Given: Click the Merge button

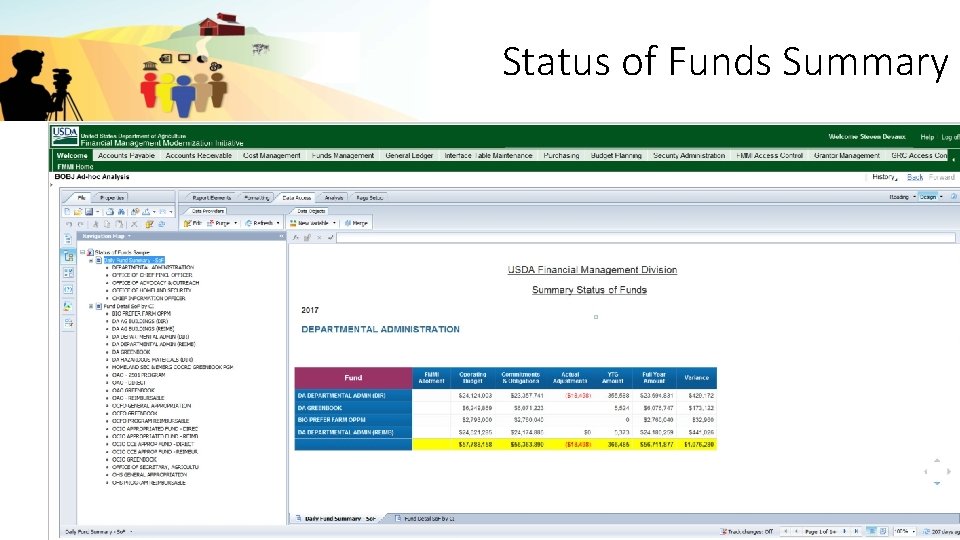Looking at the screenshot, I should click(356, 223).
